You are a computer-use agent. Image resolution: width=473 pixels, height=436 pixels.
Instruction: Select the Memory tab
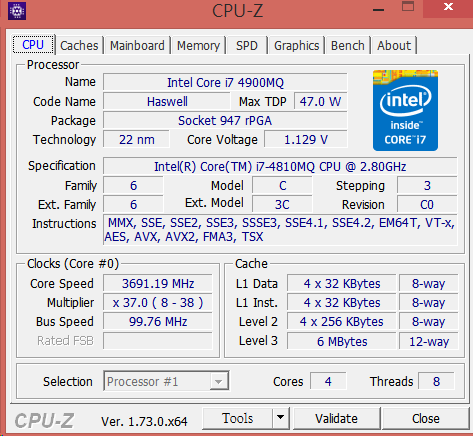[x=198, y=45]
